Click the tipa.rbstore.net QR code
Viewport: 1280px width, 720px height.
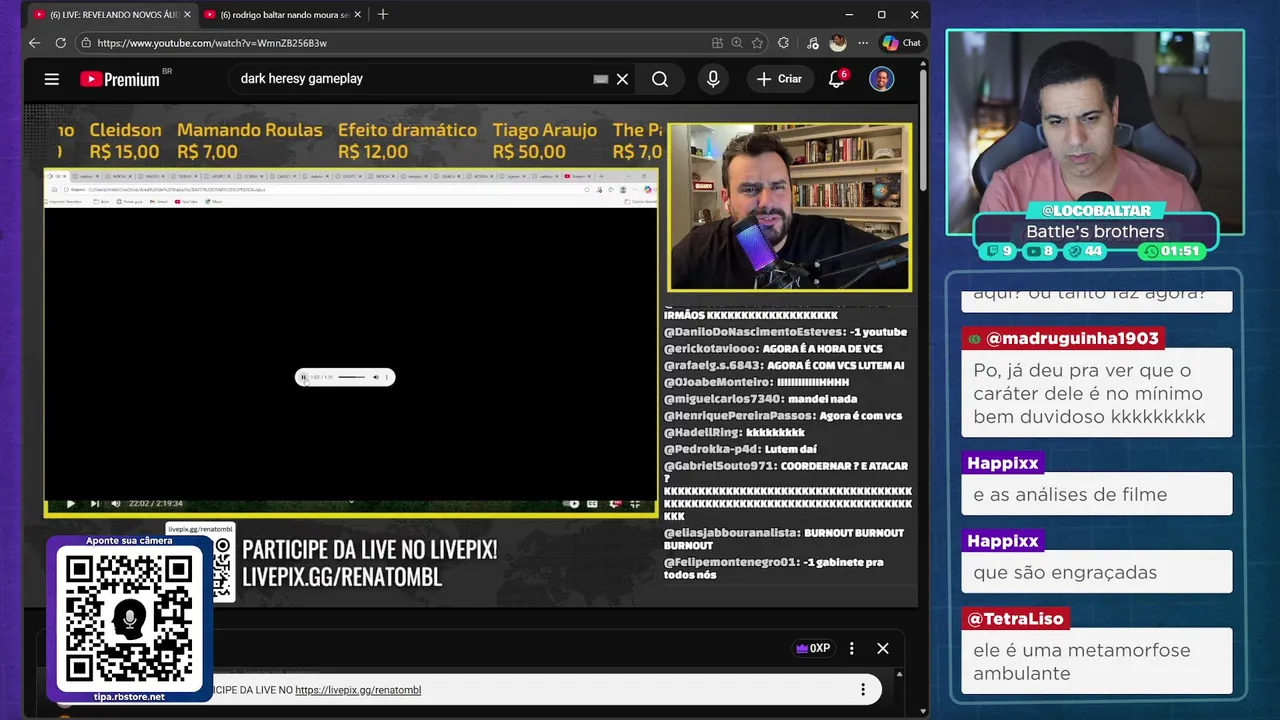[x=129, y=620]
